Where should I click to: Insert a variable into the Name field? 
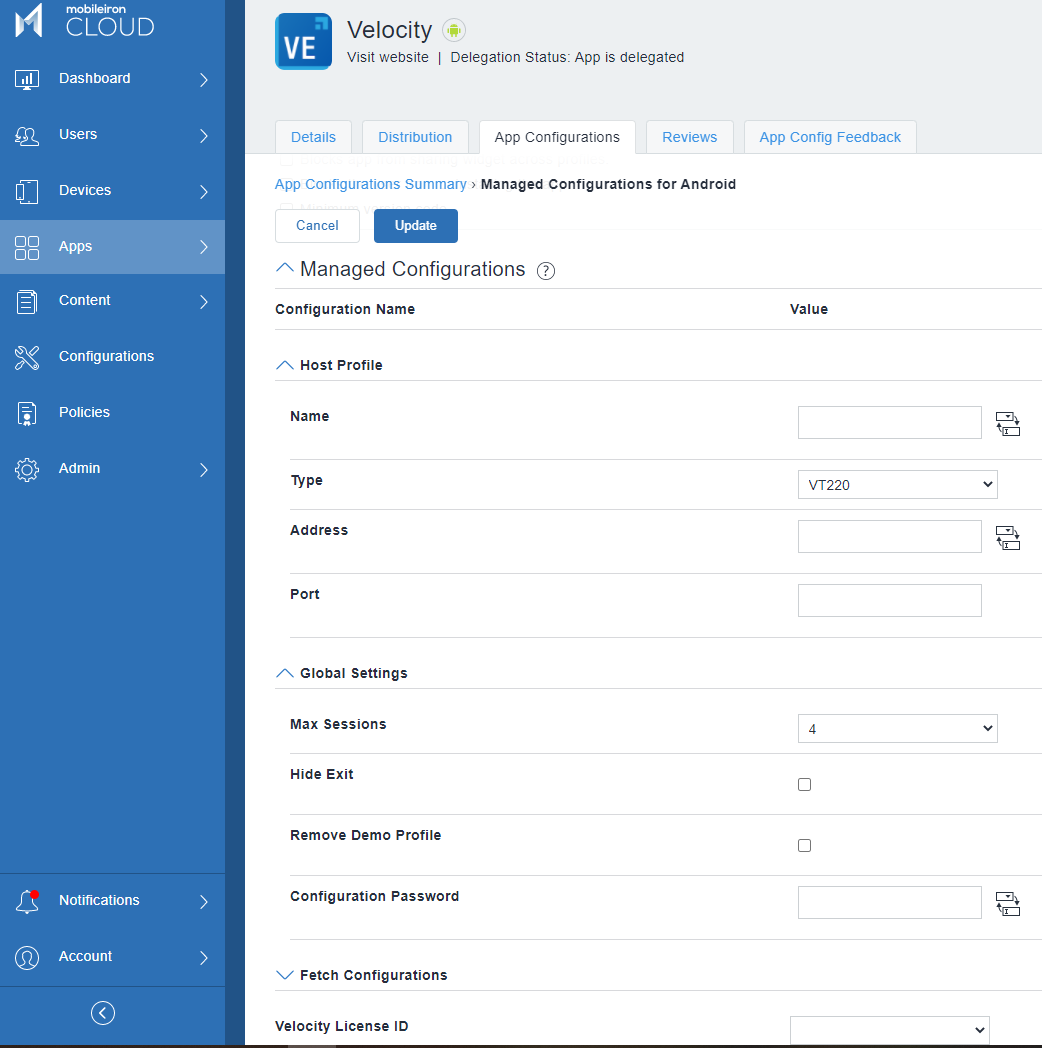point(1008,424)
